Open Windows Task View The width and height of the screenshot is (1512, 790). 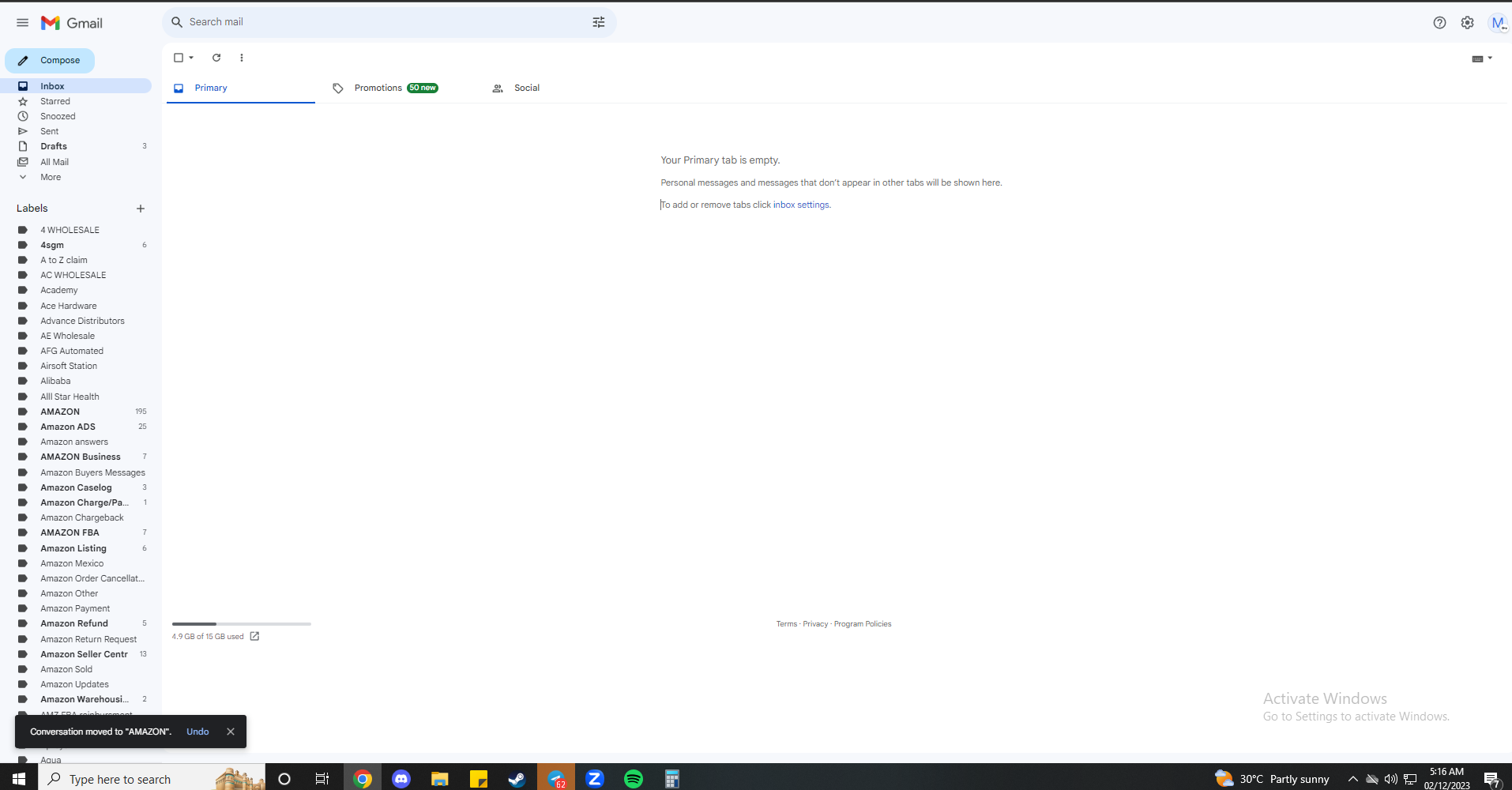pyautogui.click(x=322, y=778)
